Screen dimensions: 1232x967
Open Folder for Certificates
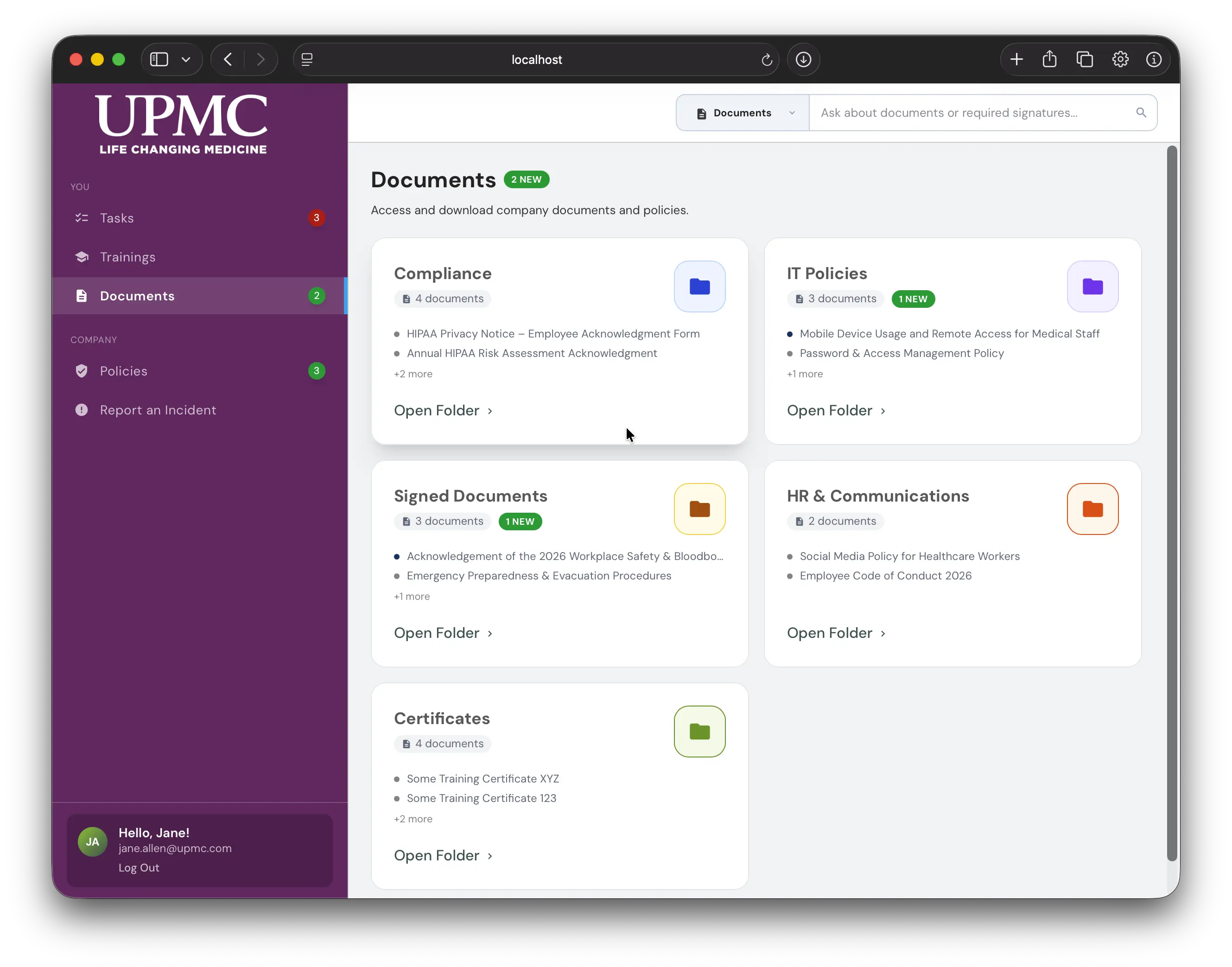click(x=443, y=855)
